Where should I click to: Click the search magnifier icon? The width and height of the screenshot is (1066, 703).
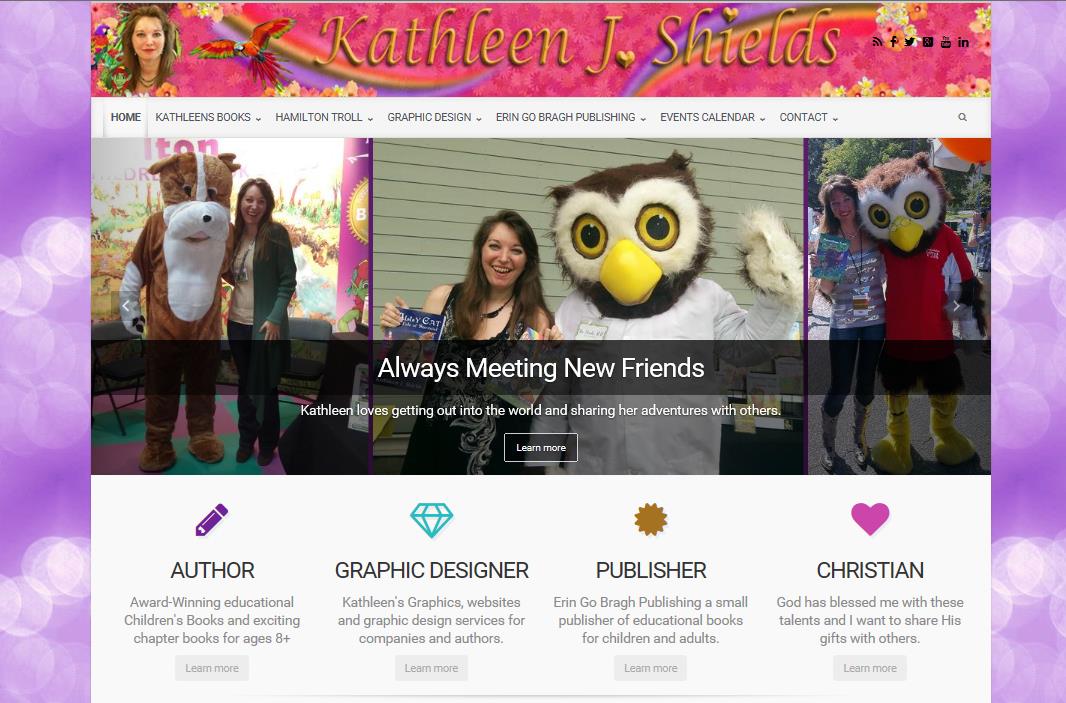[x=962, y=117]
